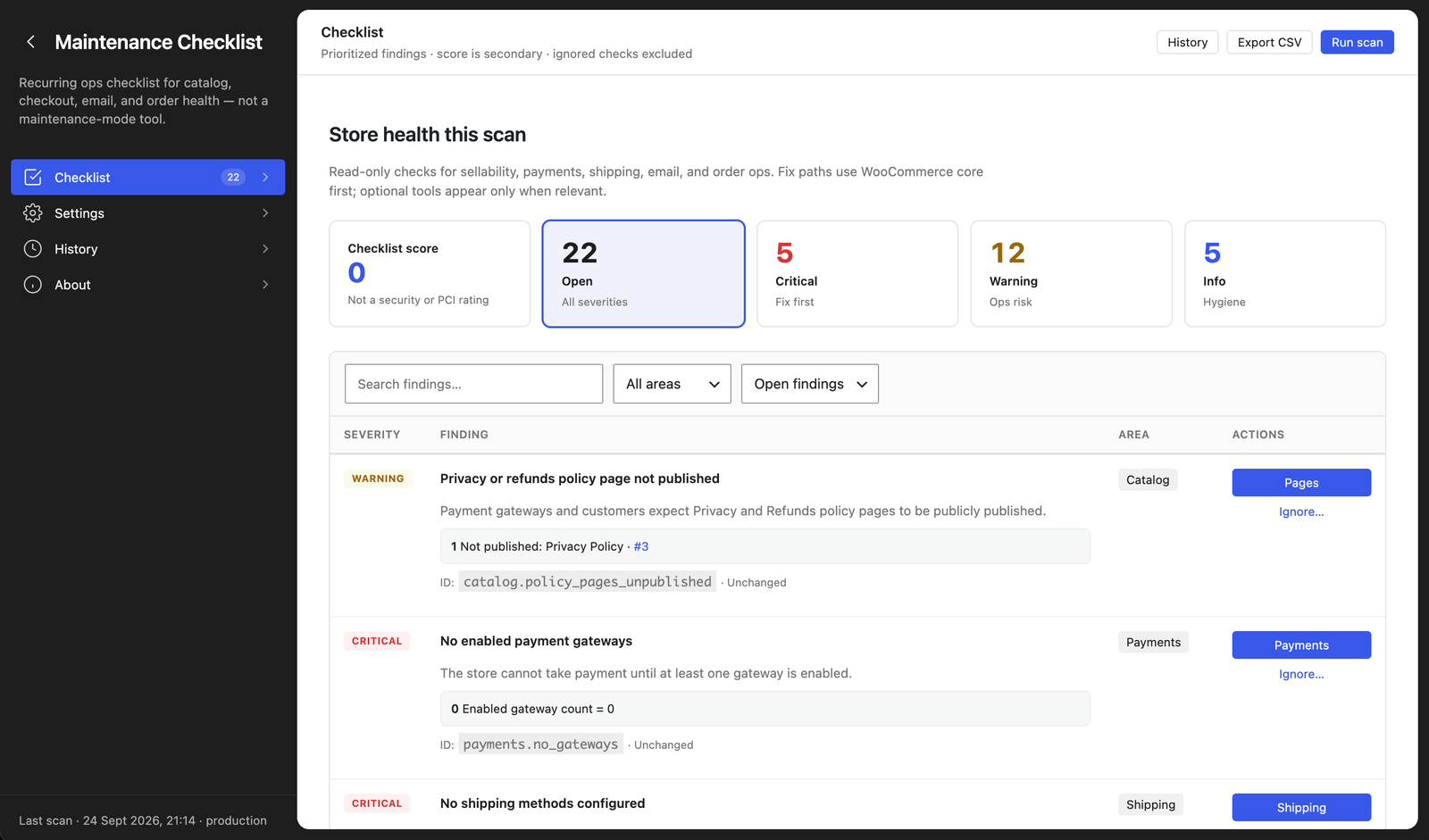The image size is (1429, 840).
Task: Click the Shipping area tag in Area column
Action: [1150, 805]
